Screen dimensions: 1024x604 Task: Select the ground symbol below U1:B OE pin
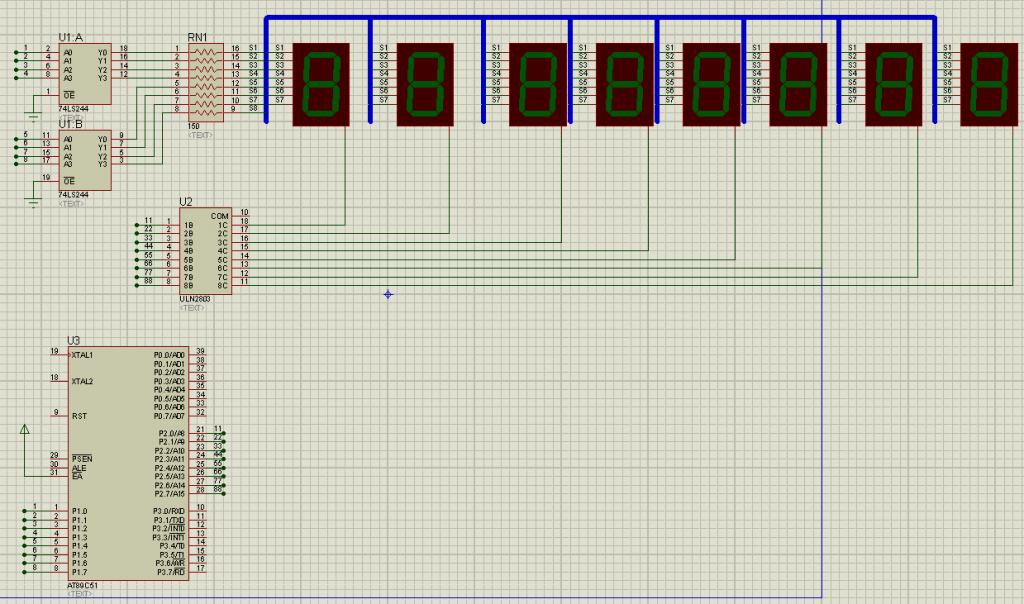(33, 203)
